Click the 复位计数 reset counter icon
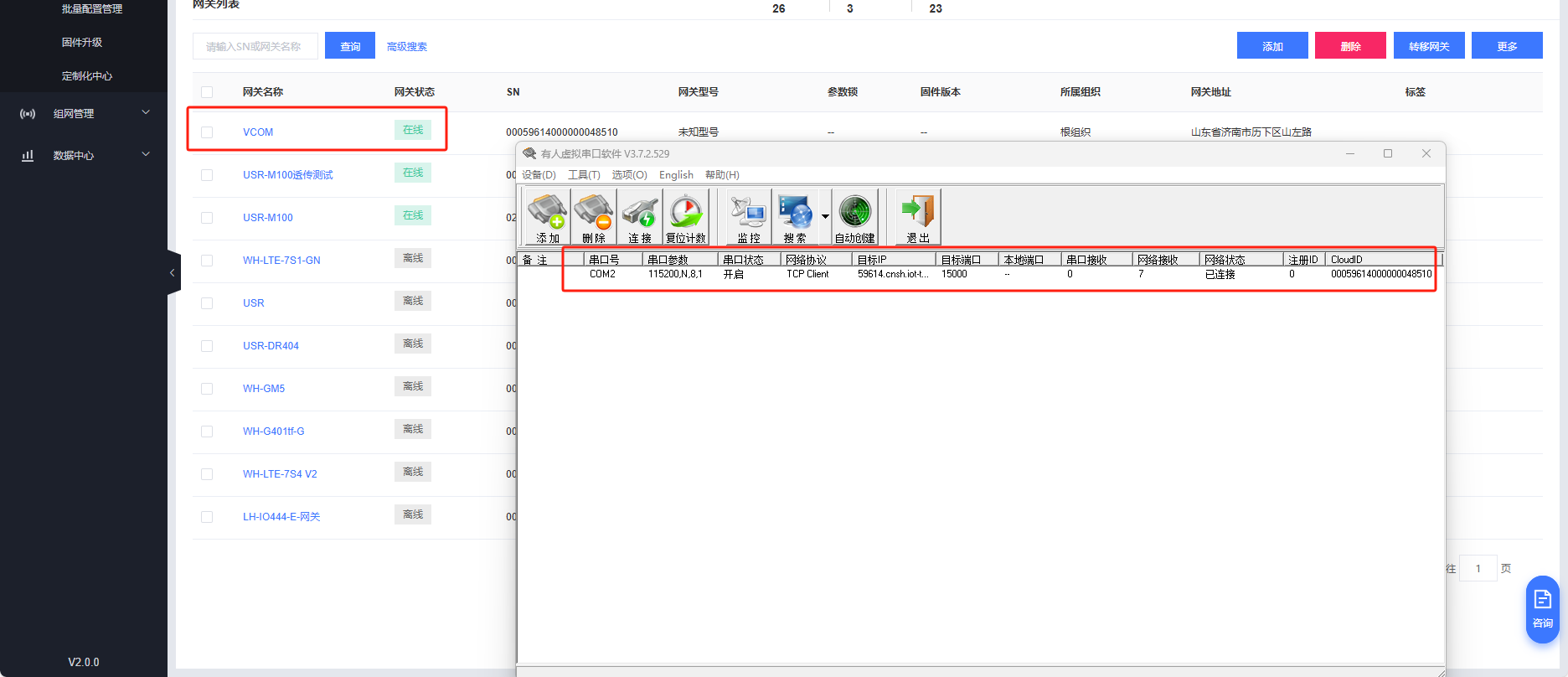 (686, 216)
